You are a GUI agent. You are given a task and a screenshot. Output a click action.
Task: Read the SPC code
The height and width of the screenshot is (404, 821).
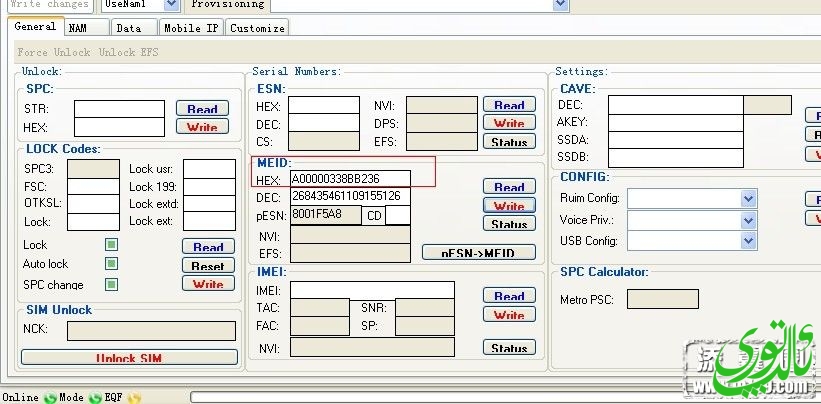[x=202, y=108]
